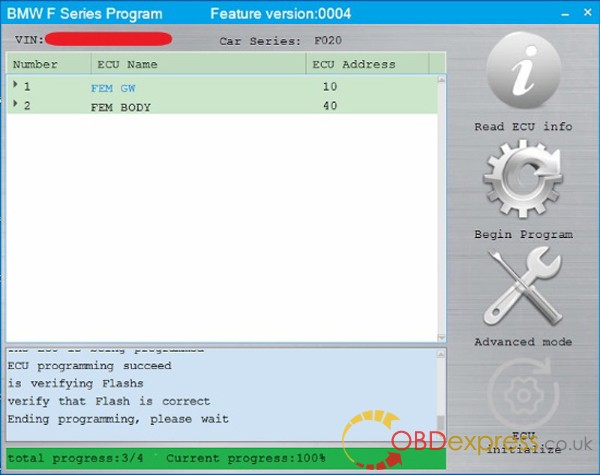The width and height of the screenshot is (600, 475).
Task: Click the Number column header
Action: pos(49,64)
